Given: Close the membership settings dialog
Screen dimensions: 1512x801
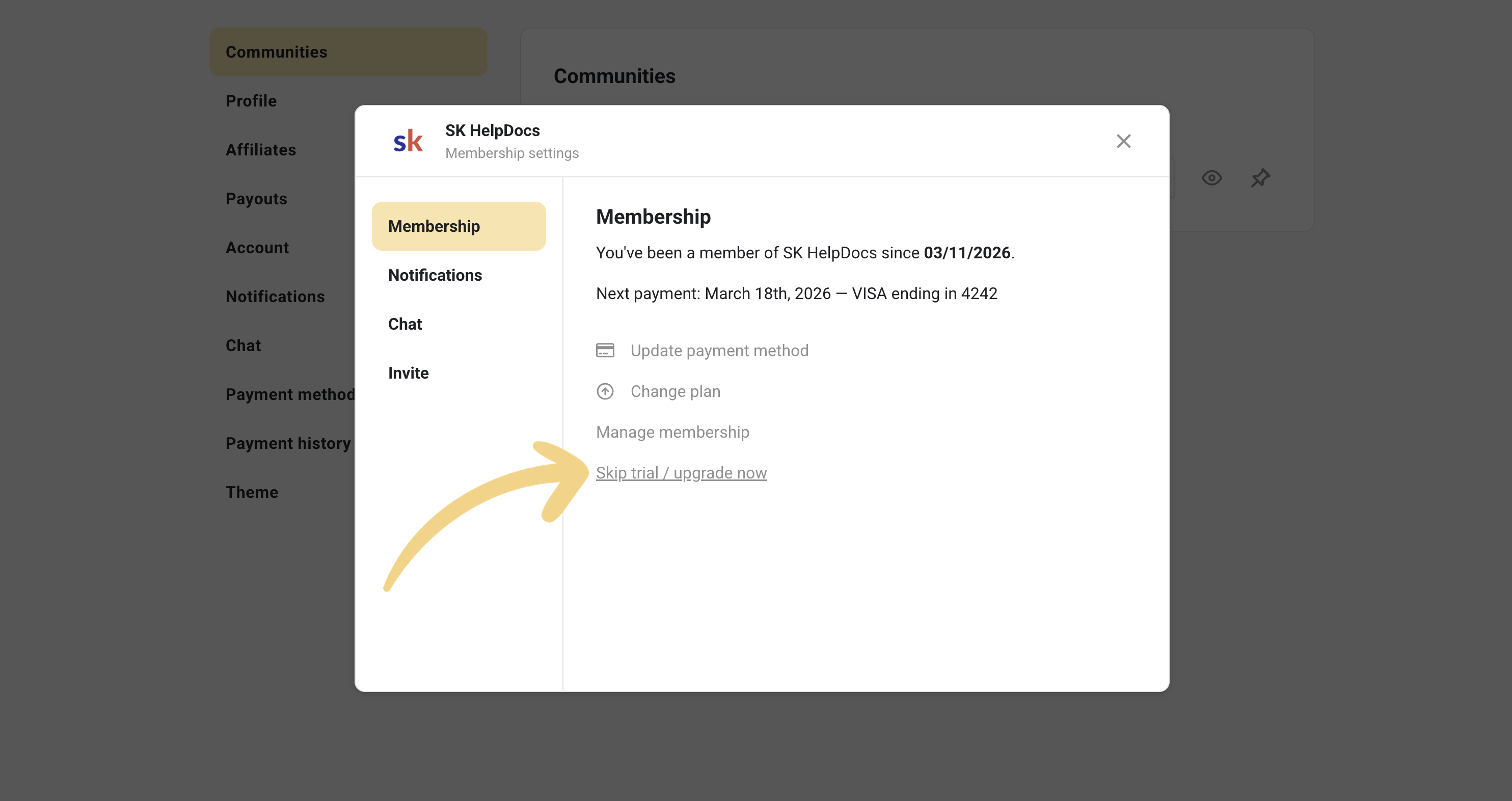Looking at the screenshot, I should (1123, 141).
